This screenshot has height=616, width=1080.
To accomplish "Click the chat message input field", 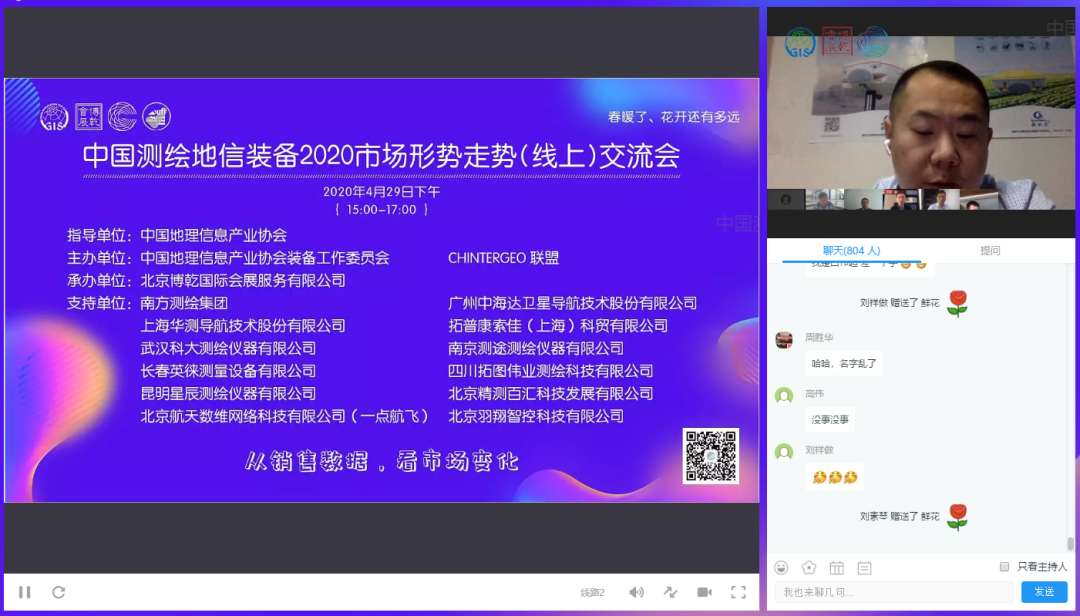I will click(895, 592).
